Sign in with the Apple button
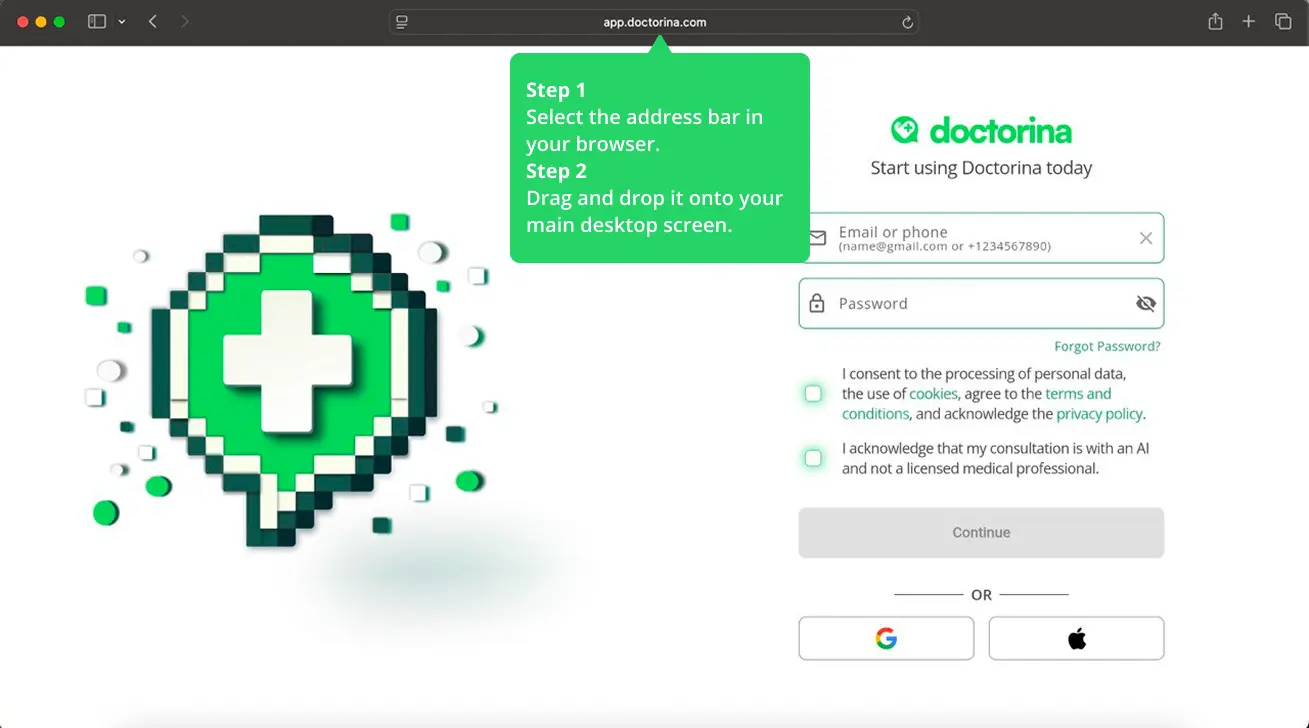The image size is (1309, 728). (x=1076, y=638)
